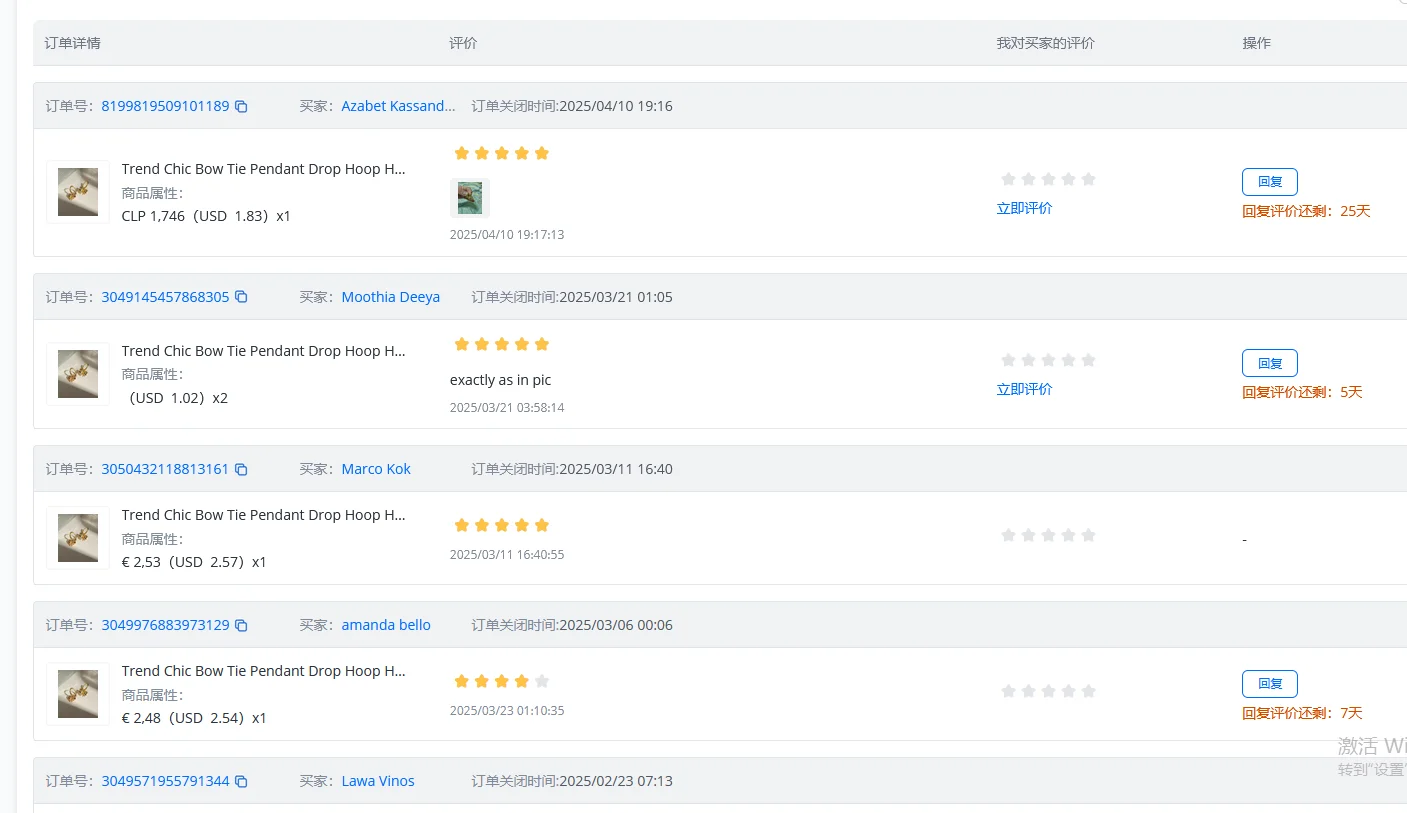Open product thumbnail of Marco Kok order
Viewport: 1407px width, 813px height.
coord(78,538)
